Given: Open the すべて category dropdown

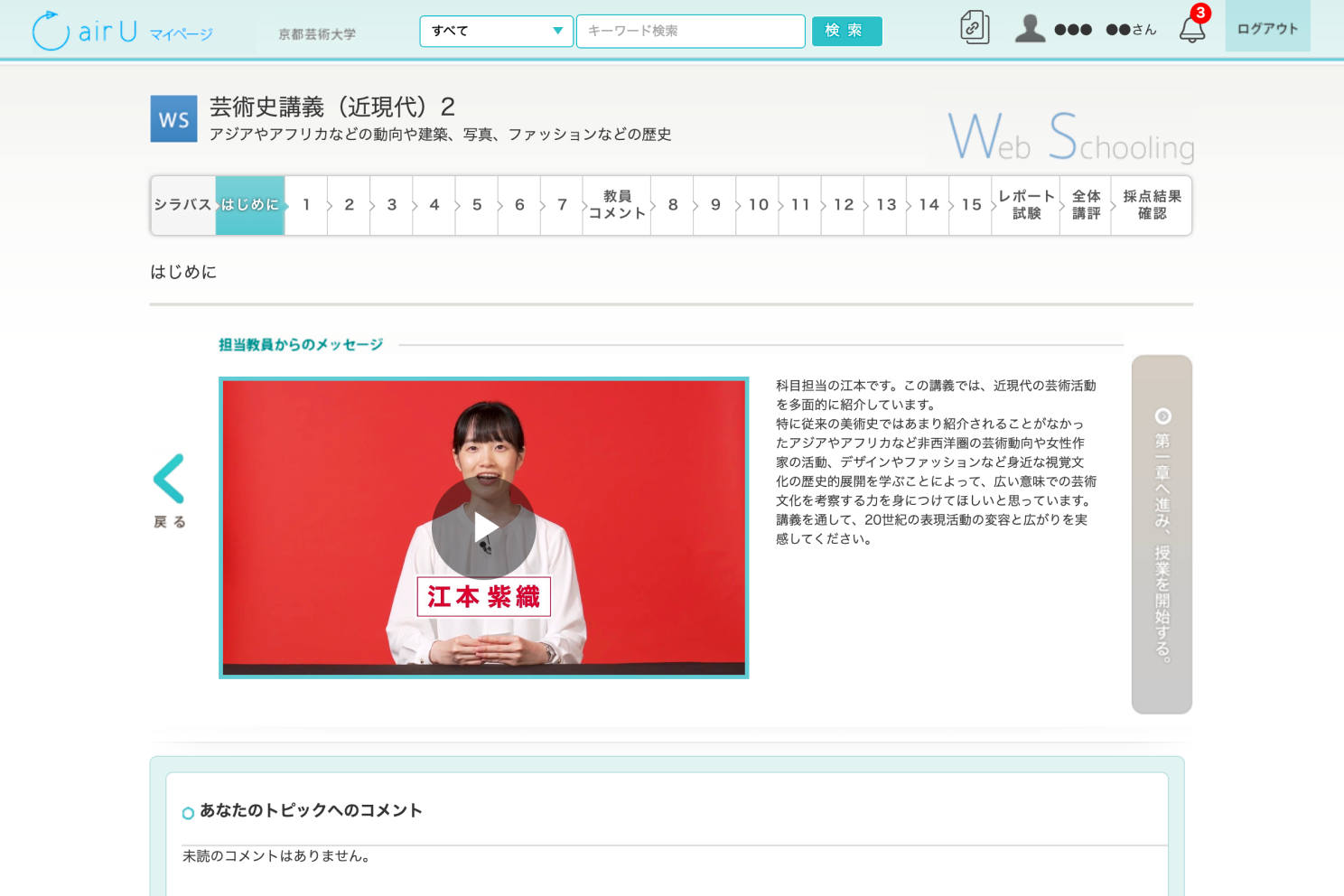Looking at the screenshot, I should pos(497,31).
